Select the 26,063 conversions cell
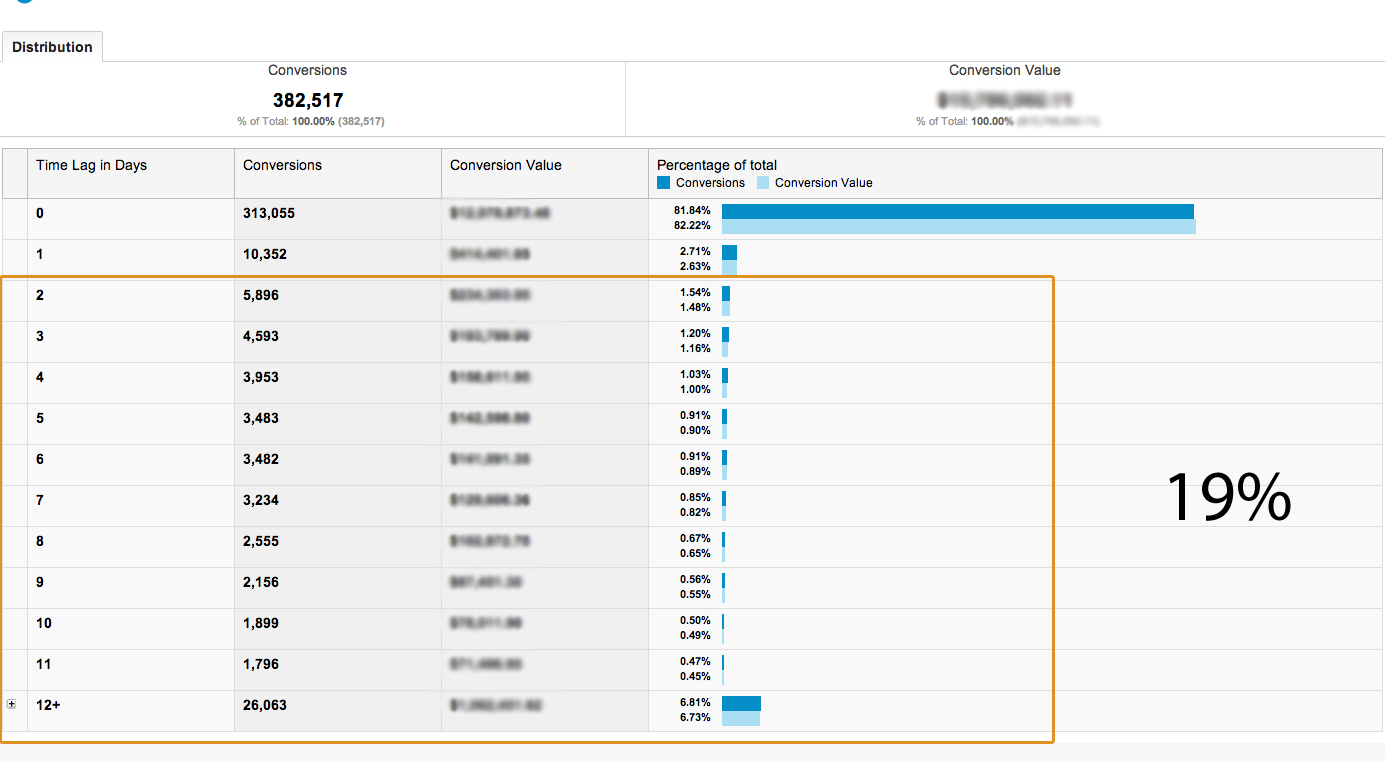1385x762 pixels. tap(265, 705)
